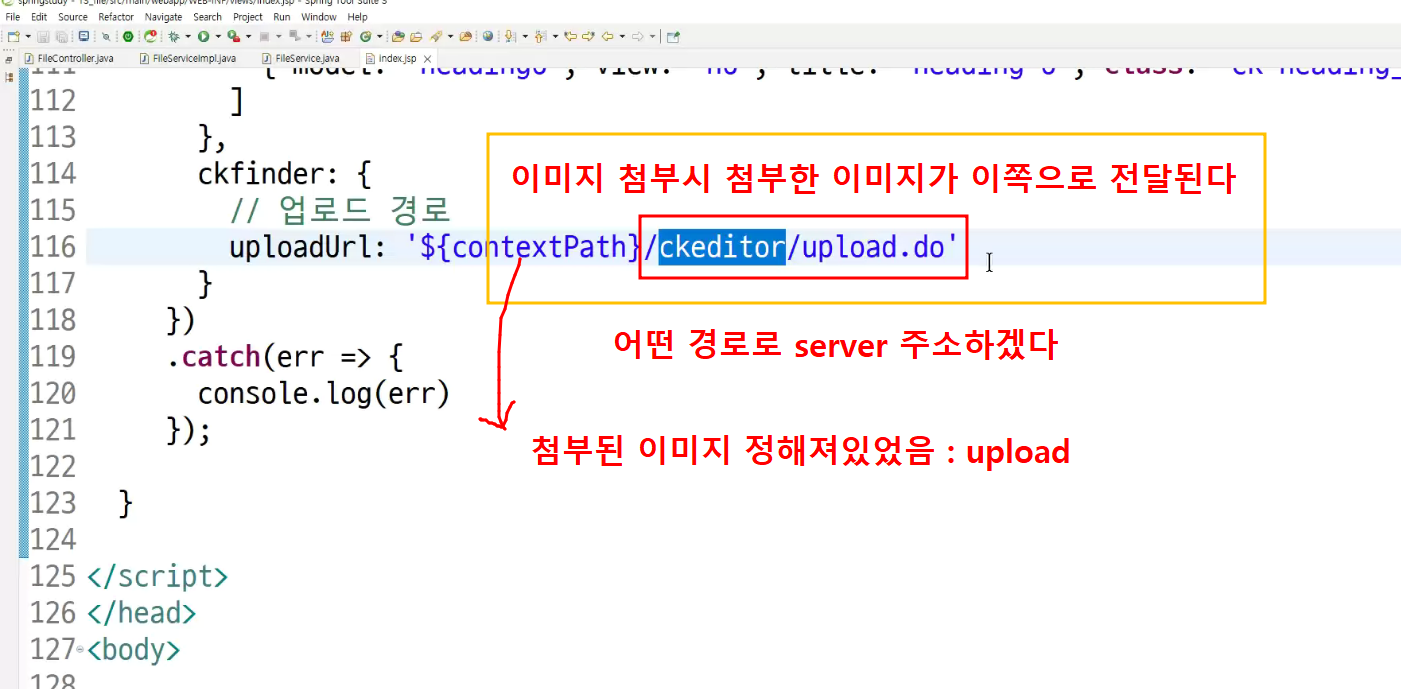Click the Run with Coverage icon
Viewport: 1401px width, 689px height.
click(233, 36)
